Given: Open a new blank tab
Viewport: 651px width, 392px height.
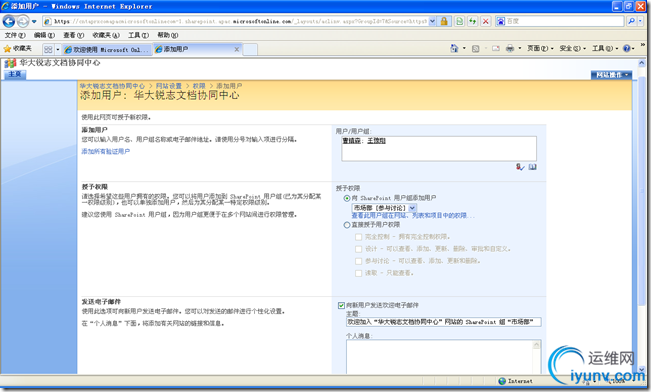Looking at the screenshot, I should click(x=250, y=49).
